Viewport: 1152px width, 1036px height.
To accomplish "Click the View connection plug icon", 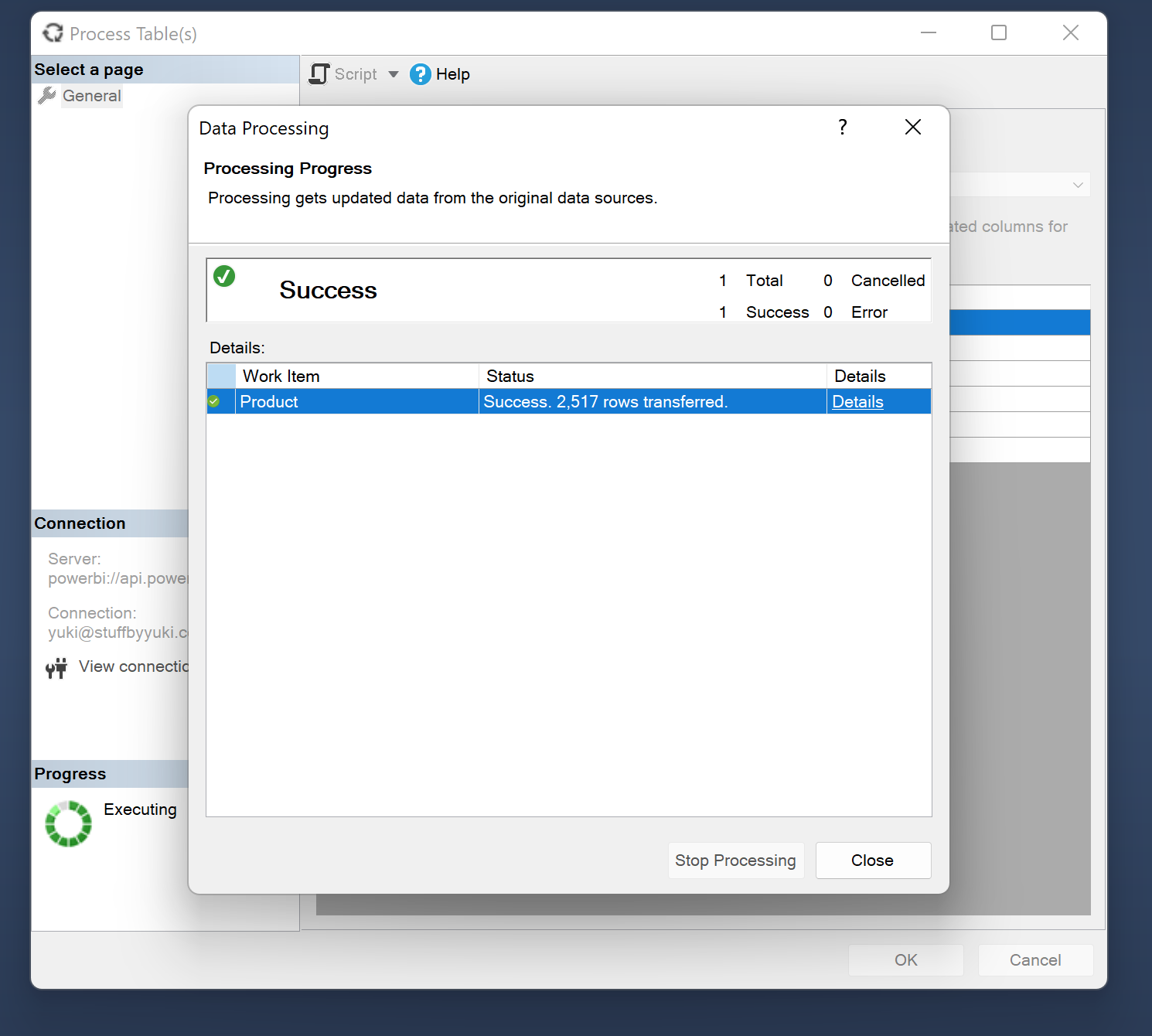I will 56,667.
